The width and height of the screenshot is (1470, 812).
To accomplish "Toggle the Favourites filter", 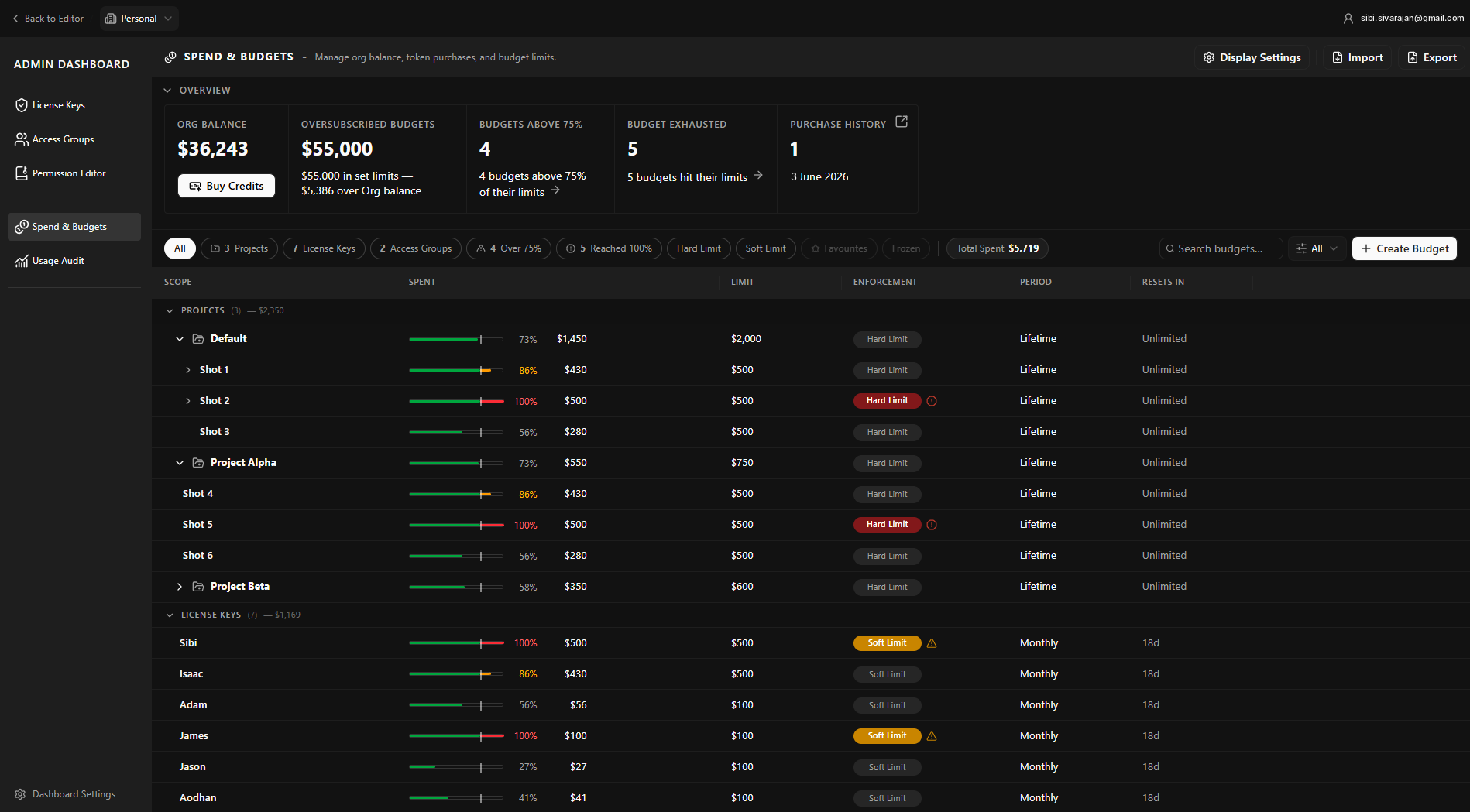I will pos(840,248).
